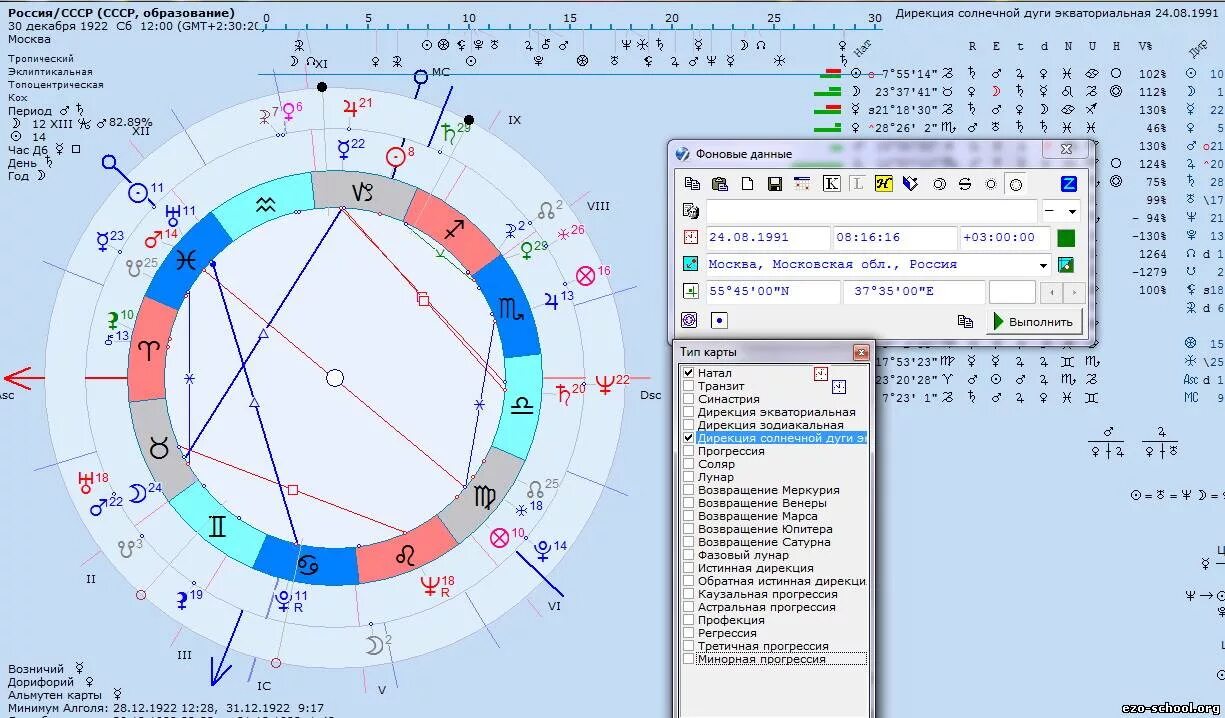Screen dimensions: 1225x718
Task: Click the greyed L letter icon
Action: pyautogui.click(x=857, y=184)
